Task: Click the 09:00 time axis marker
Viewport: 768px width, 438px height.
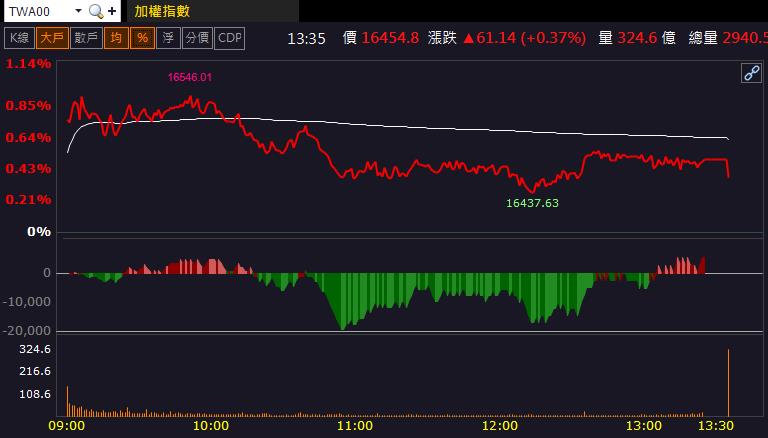Action: point(67,426)
